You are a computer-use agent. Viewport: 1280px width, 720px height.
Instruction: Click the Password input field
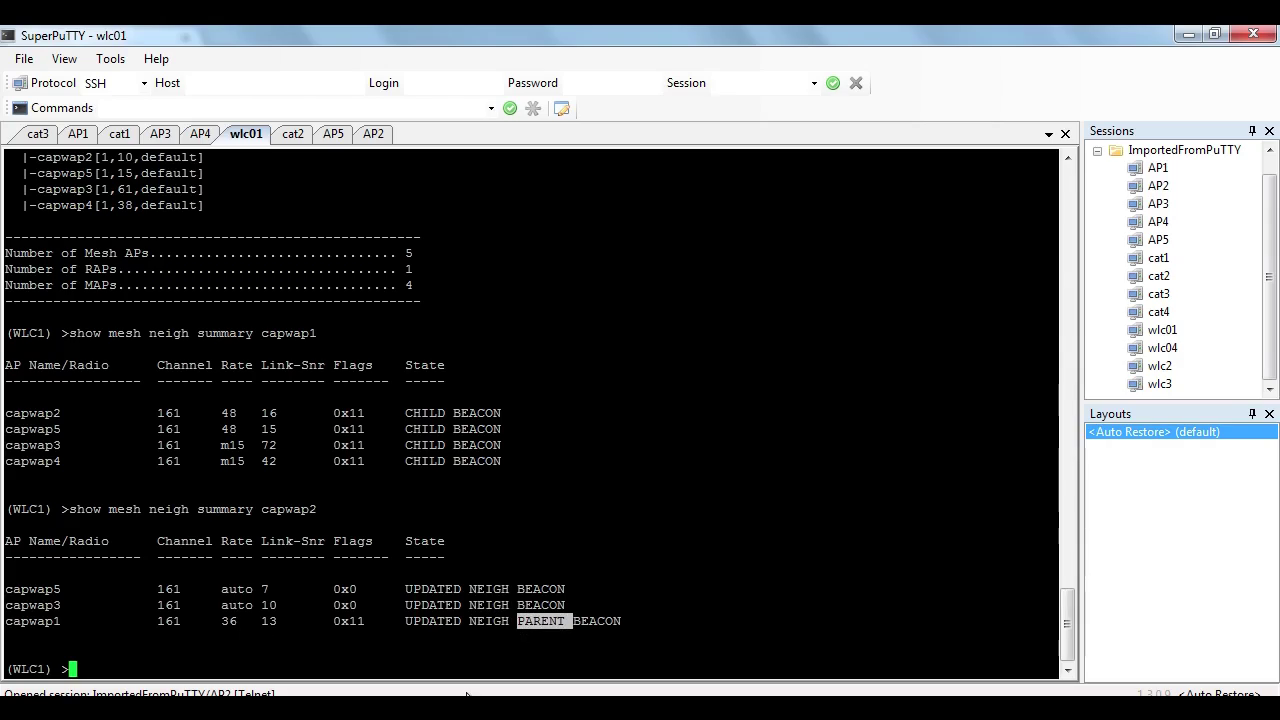pyautogui.click(x=611, y=83)
